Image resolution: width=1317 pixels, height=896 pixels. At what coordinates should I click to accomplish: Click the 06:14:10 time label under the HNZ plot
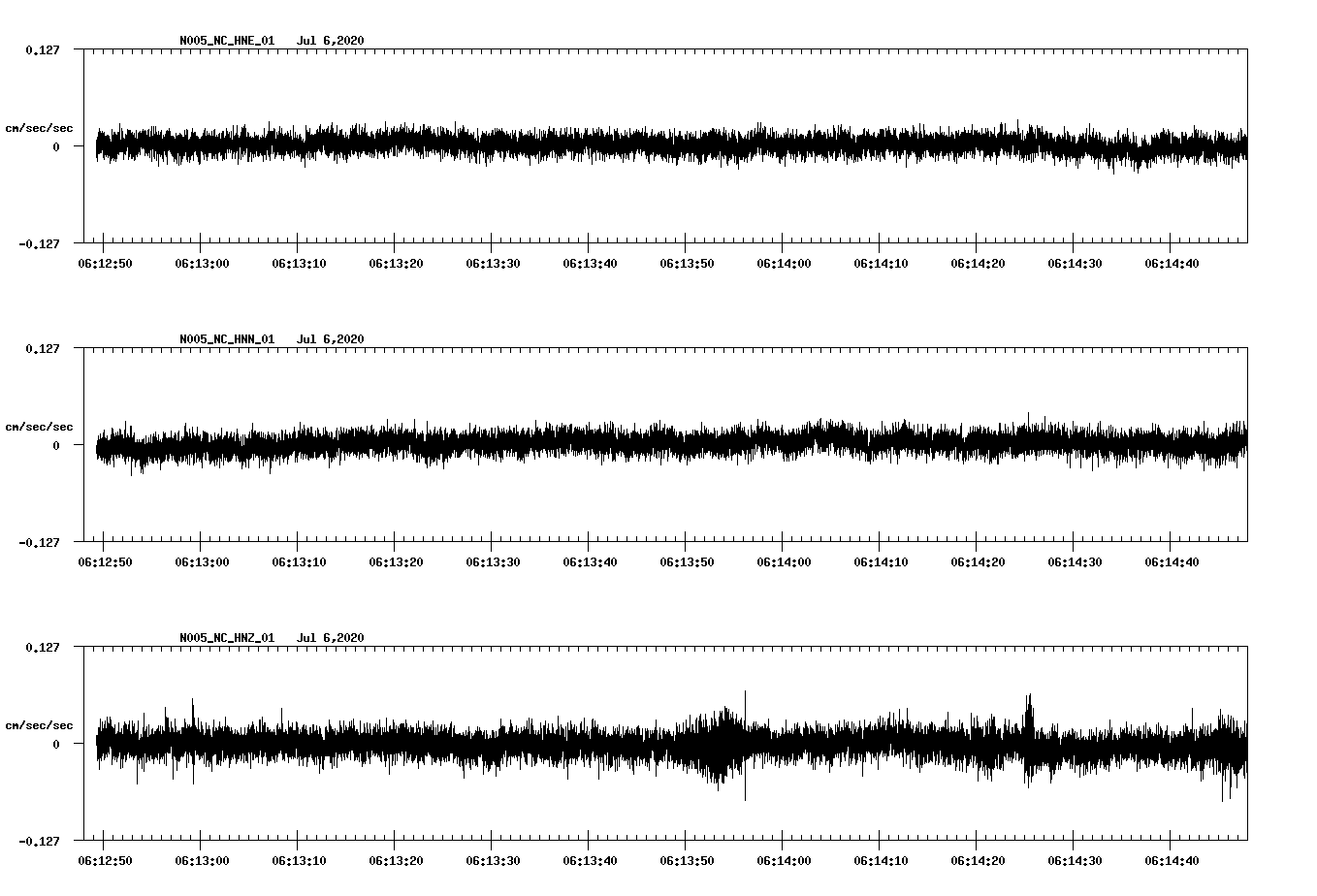pos(881,861)
